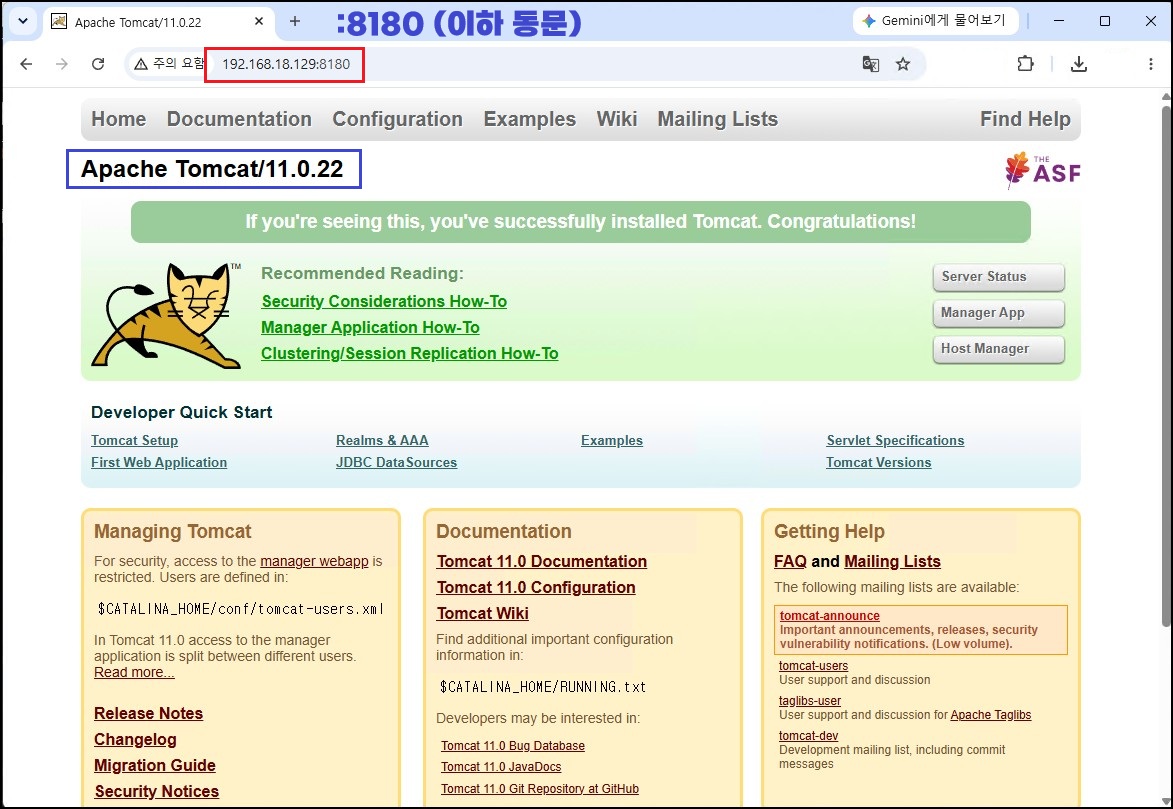Select the Apache Tomcat/11.0.22 tab
Viewport: 1173px width, 809px height.
point(157,22)
